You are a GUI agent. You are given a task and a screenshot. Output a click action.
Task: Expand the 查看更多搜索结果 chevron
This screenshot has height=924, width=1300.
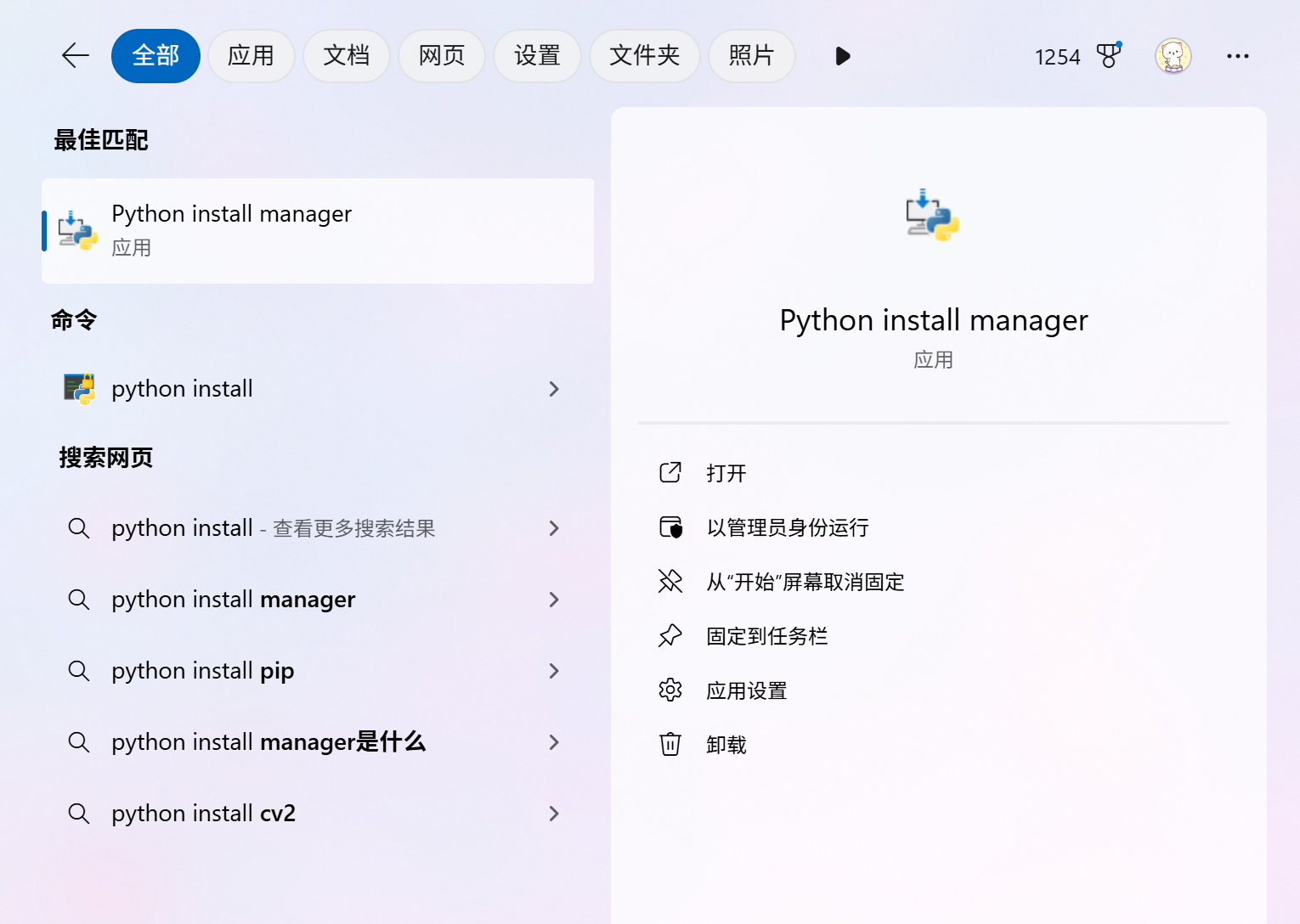(554, 528)
